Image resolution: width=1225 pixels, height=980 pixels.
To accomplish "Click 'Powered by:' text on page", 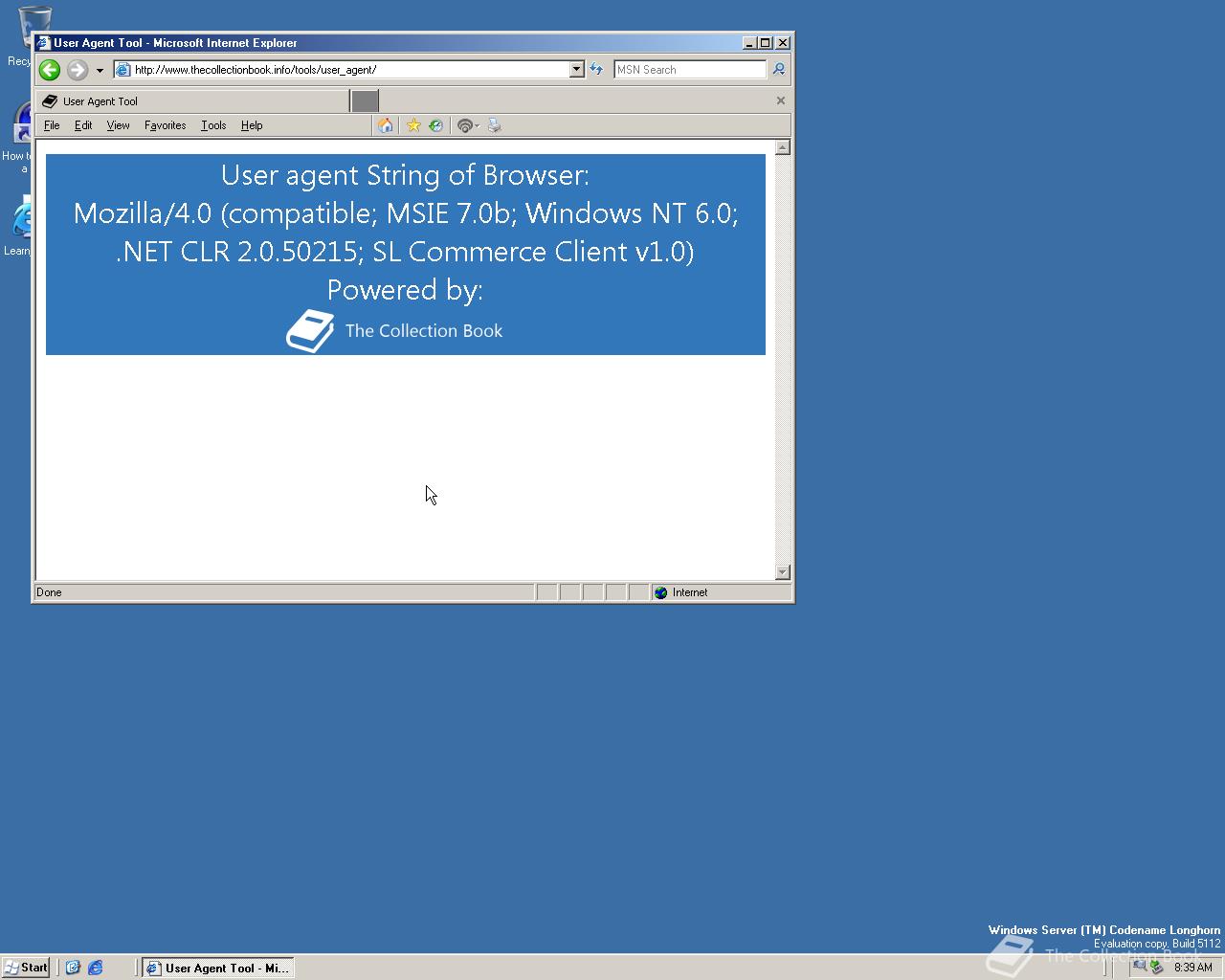I will (x=405, y=290).
